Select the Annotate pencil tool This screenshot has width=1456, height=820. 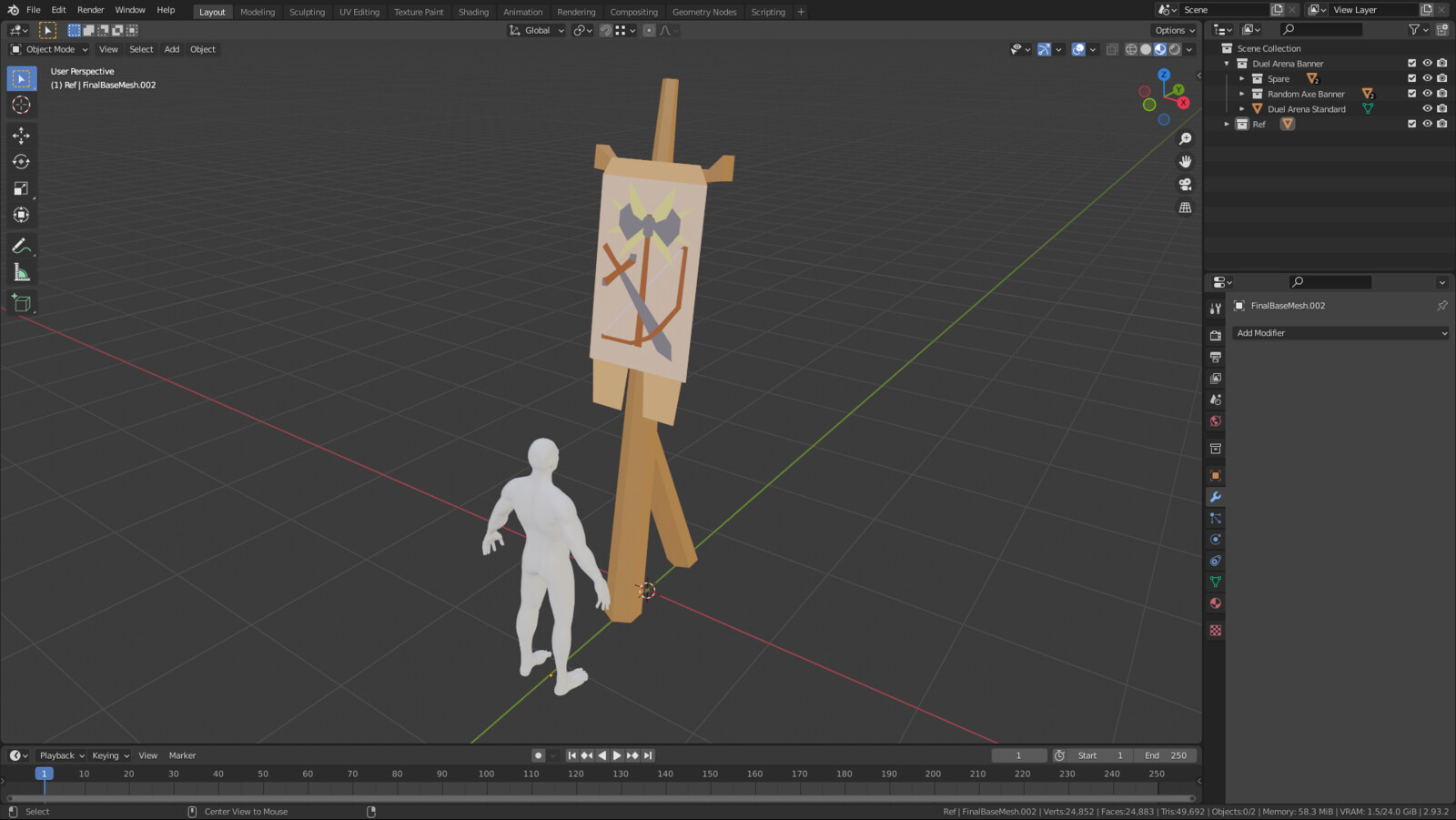pos(21,247)
